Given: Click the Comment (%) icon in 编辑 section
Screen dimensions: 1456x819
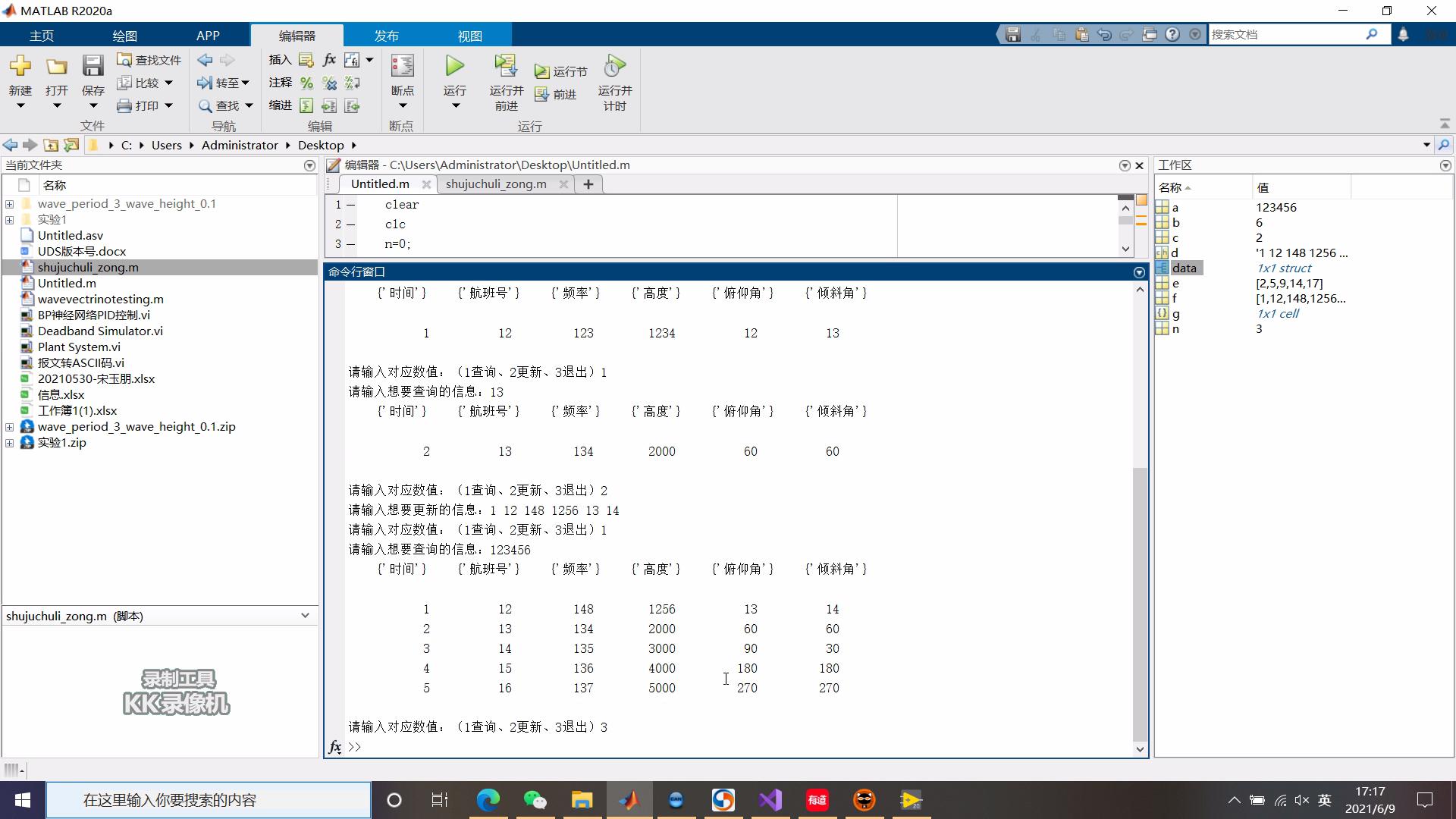Looking at the screenshot, I should click(x=307, y=83).
